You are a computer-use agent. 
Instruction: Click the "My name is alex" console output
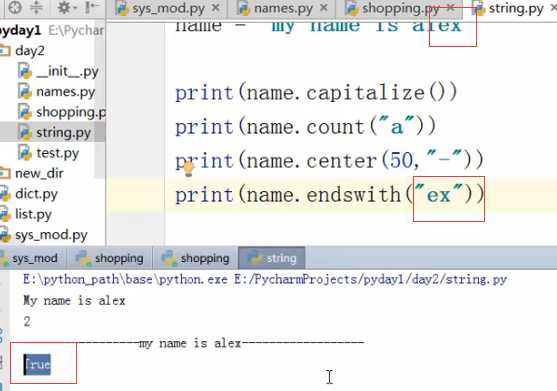(74, 301)
